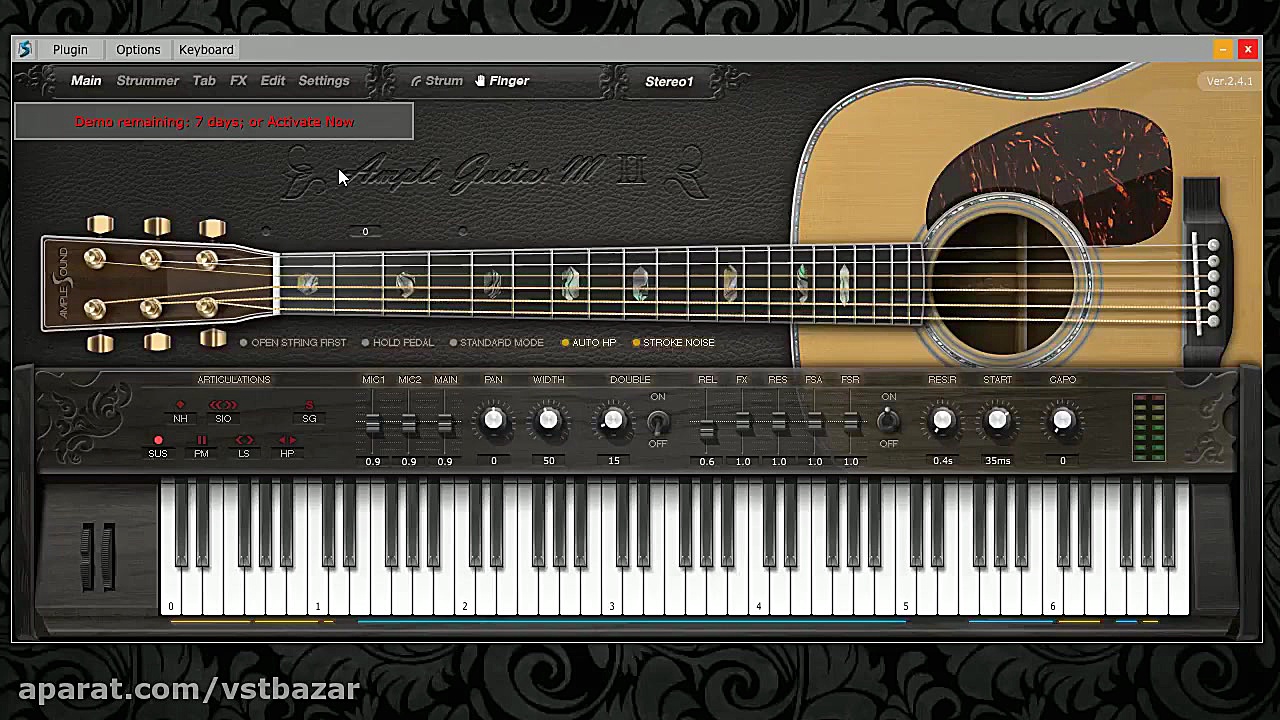This screenshot has width=1280, height=720.
Task: Click the app logo icon in the title bar
Action: (25, 49)
